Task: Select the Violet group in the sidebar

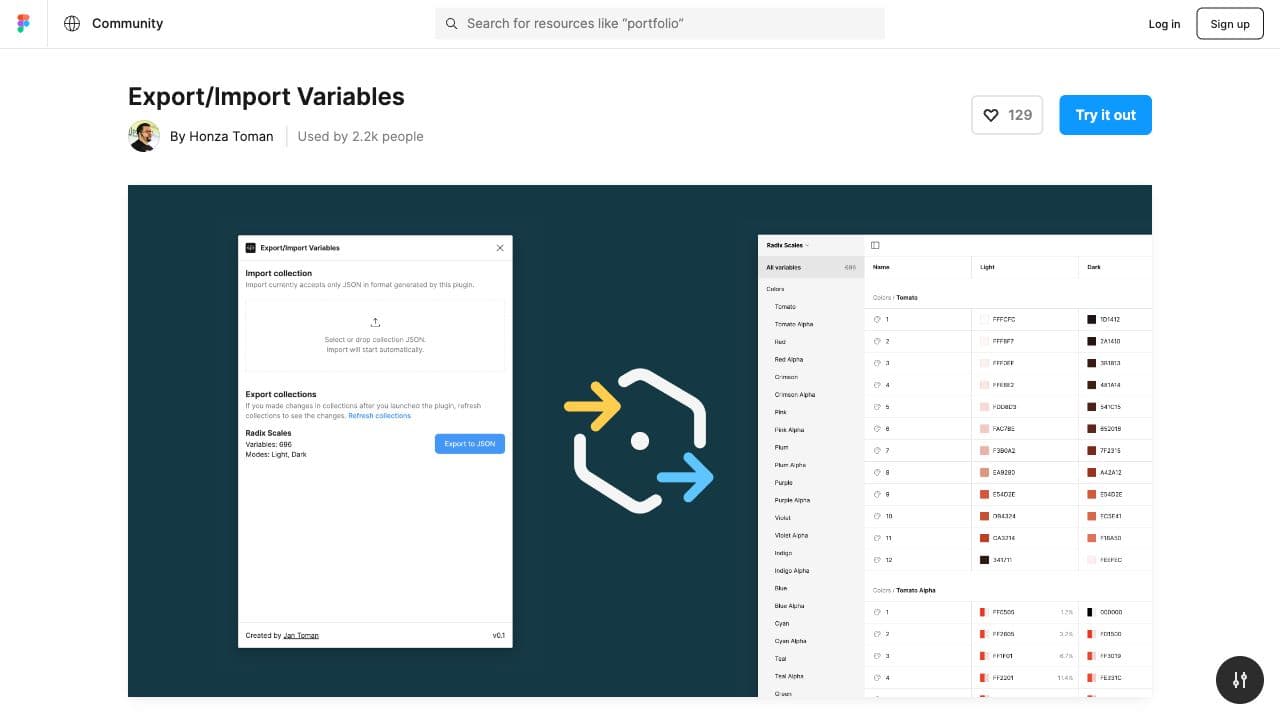Action: click(783, 518)
